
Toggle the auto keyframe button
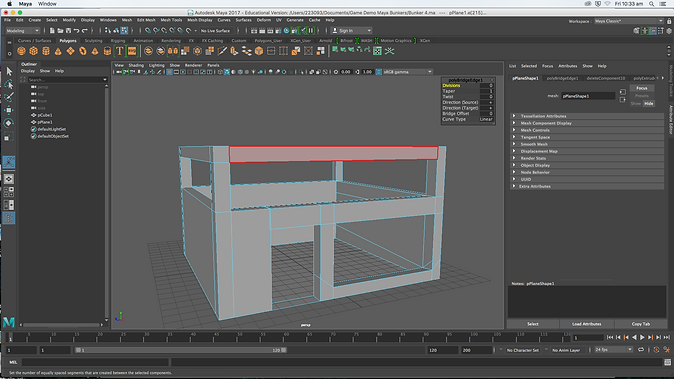pos(656,350)
